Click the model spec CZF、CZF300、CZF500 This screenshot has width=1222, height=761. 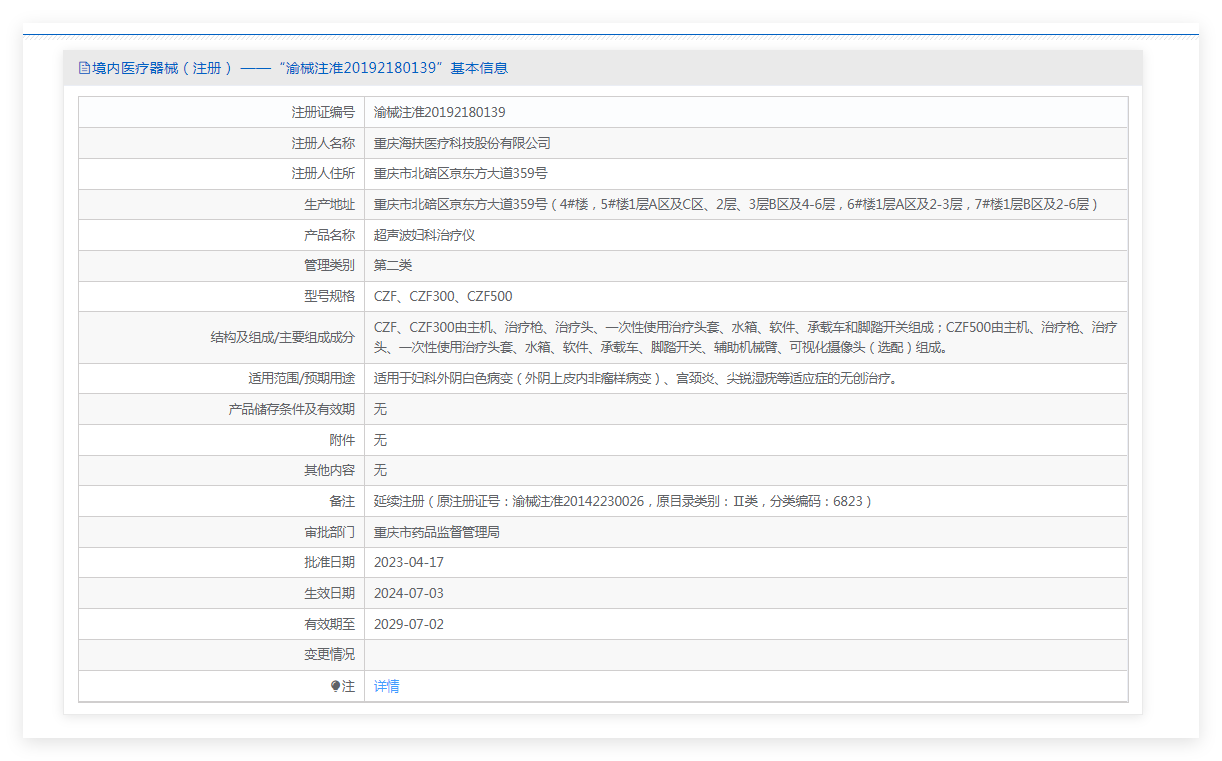tap(443, 296)
